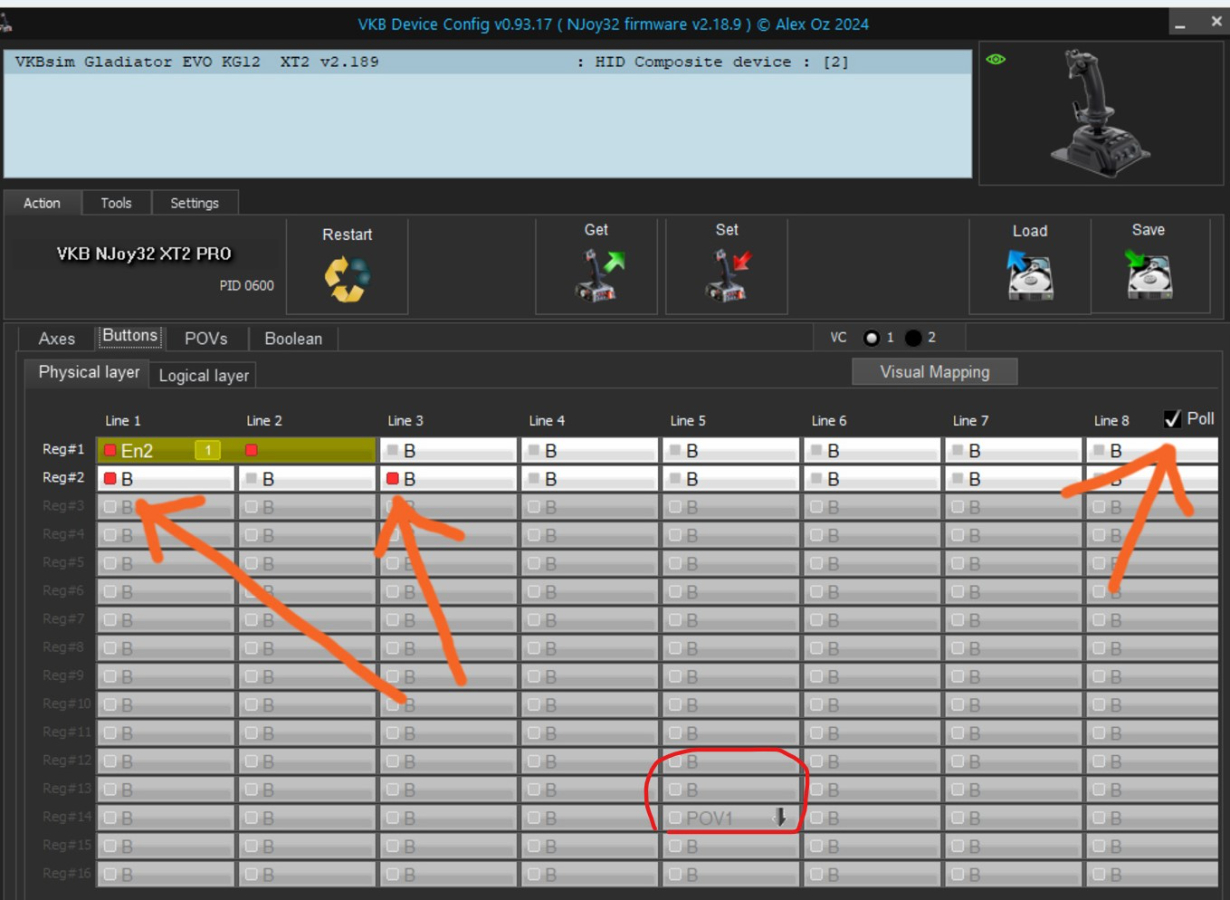Click the Line 1 column header

123,421
